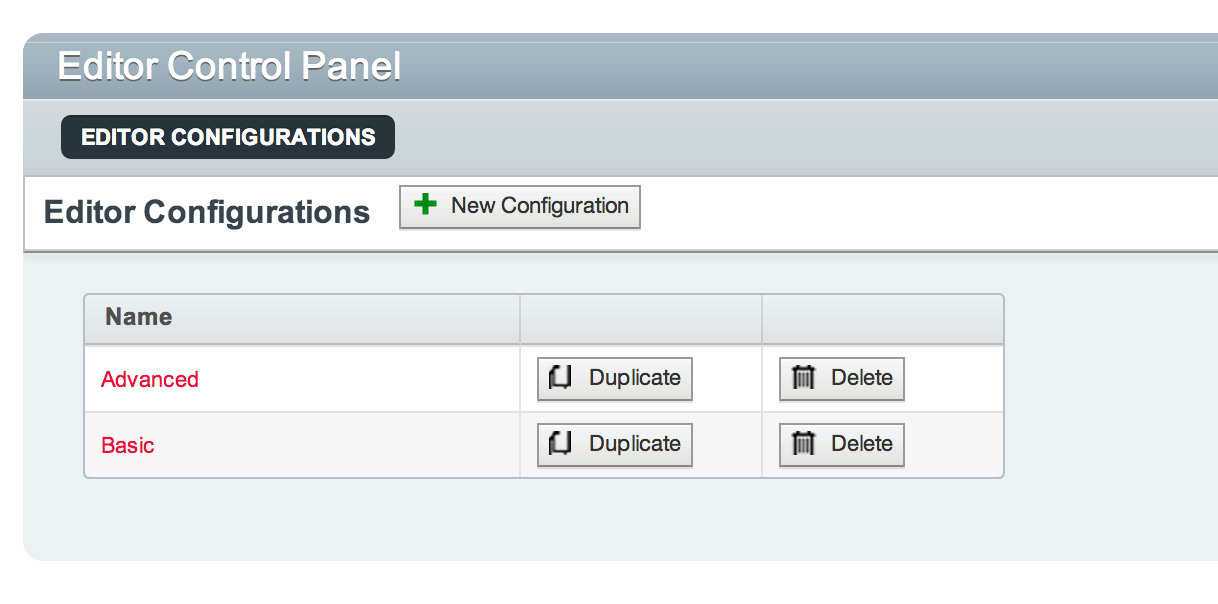
Task: Select the Advanced table row cell
Action: coord(302,379)
